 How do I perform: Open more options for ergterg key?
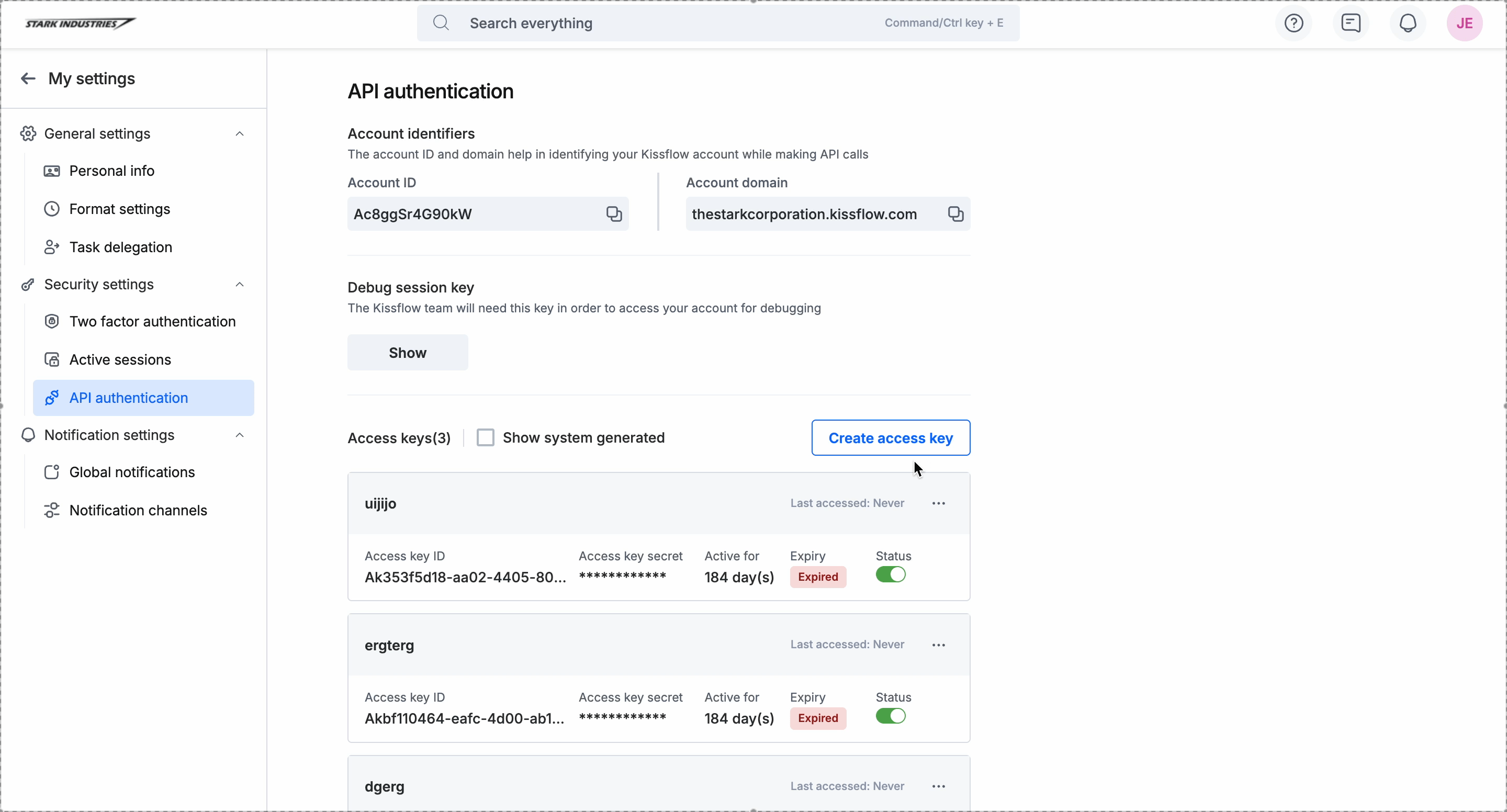[x=938, y=645]
